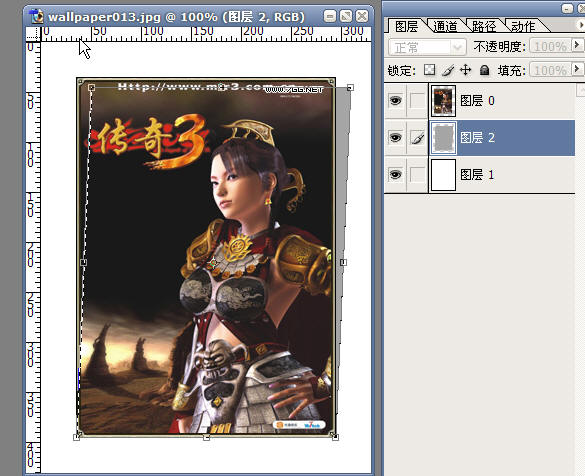Screen dimensions: 585x476
Task: Select 图层 1 white thumbnail
Action: (x=443, y=175)
